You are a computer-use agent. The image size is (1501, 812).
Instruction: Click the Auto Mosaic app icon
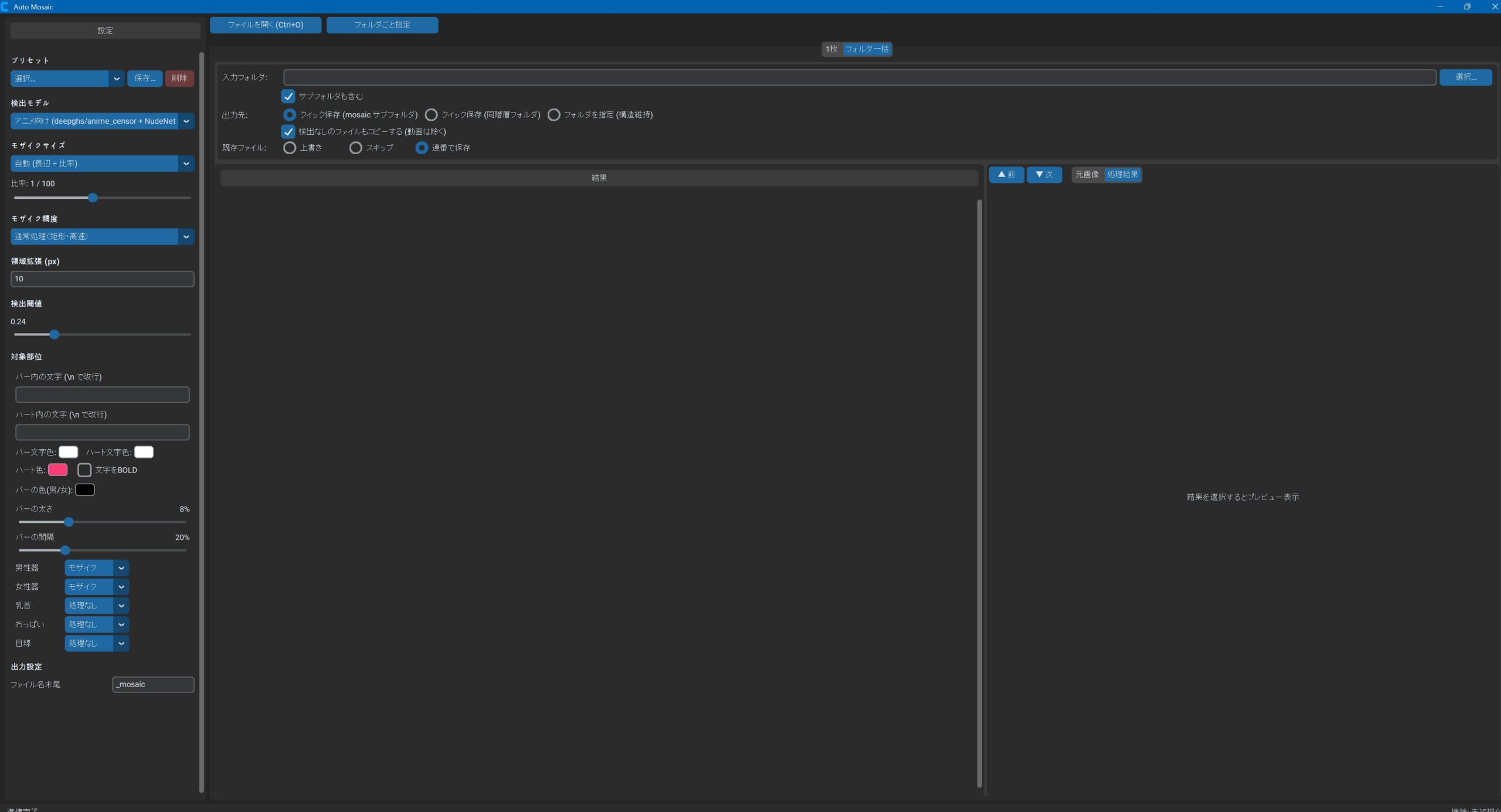point(5,6)
